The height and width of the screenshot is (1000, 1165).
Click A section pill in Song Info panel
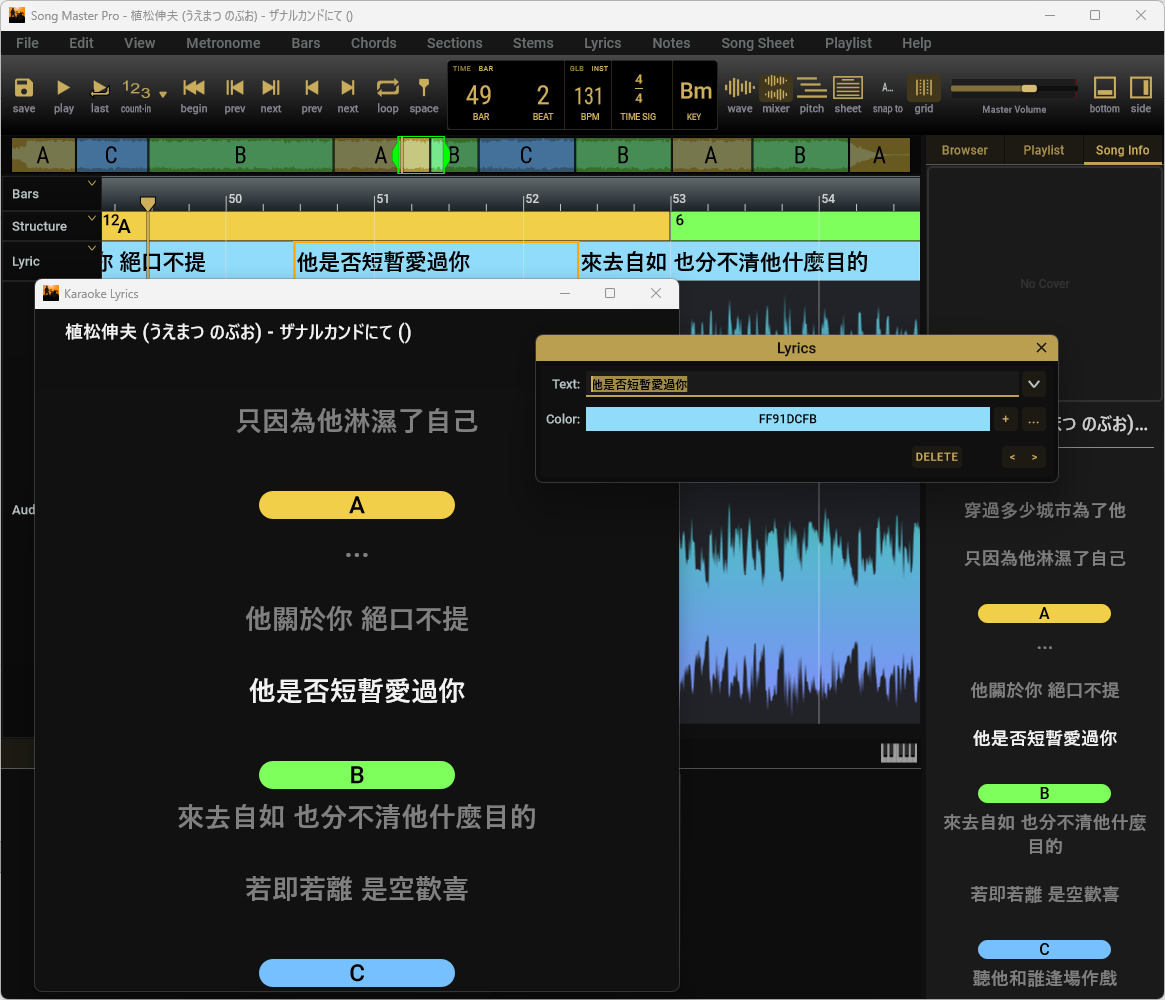click(1044, 613)
